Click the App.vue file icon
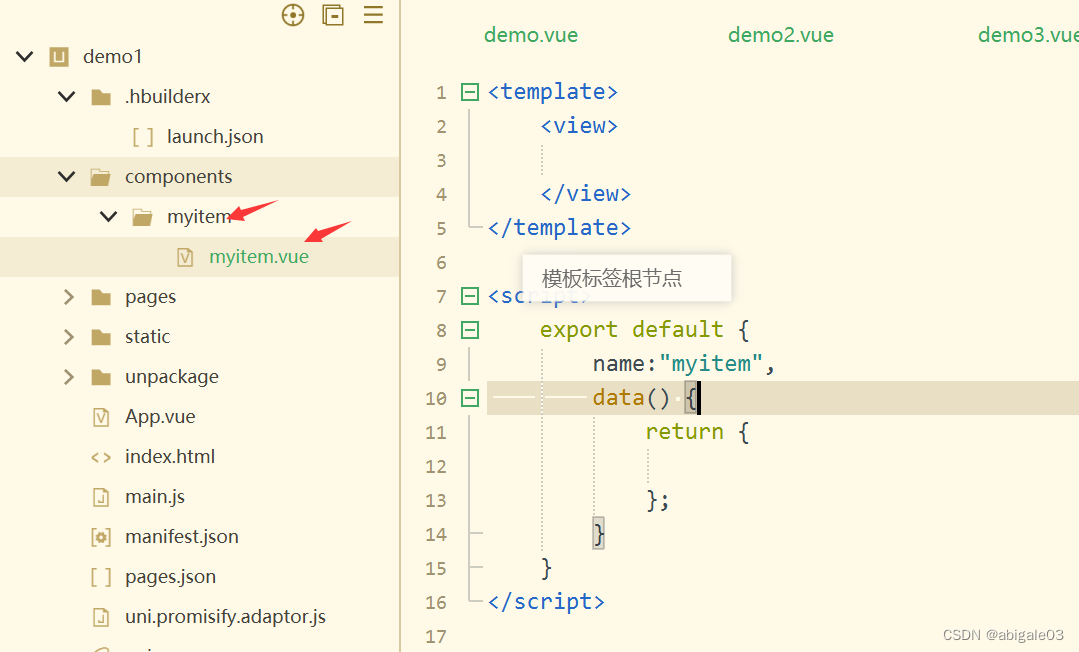This screenshot has width=1079, height=652. point(101,417)
